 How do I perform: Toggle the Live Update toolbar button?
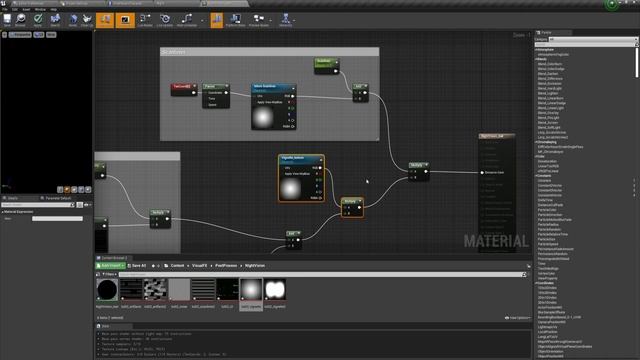[x=165, y=20]
